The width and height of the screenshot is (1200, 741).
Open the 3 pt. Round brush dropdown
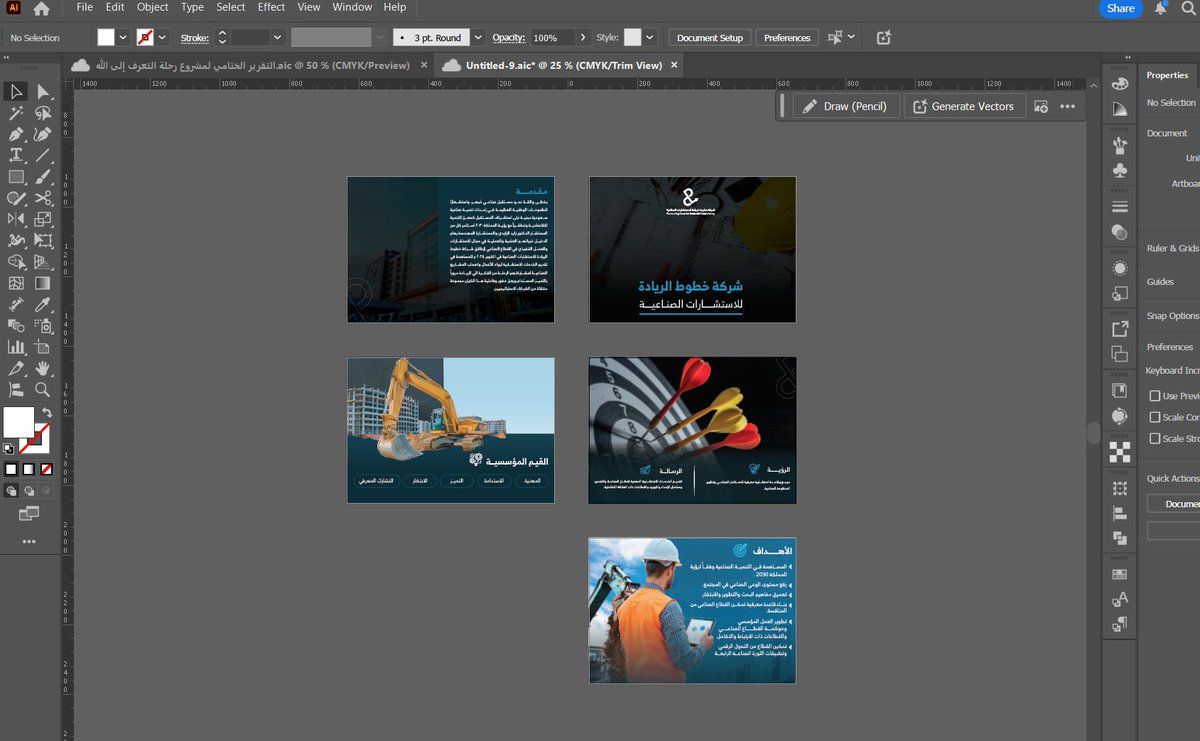tap(477, 37)
